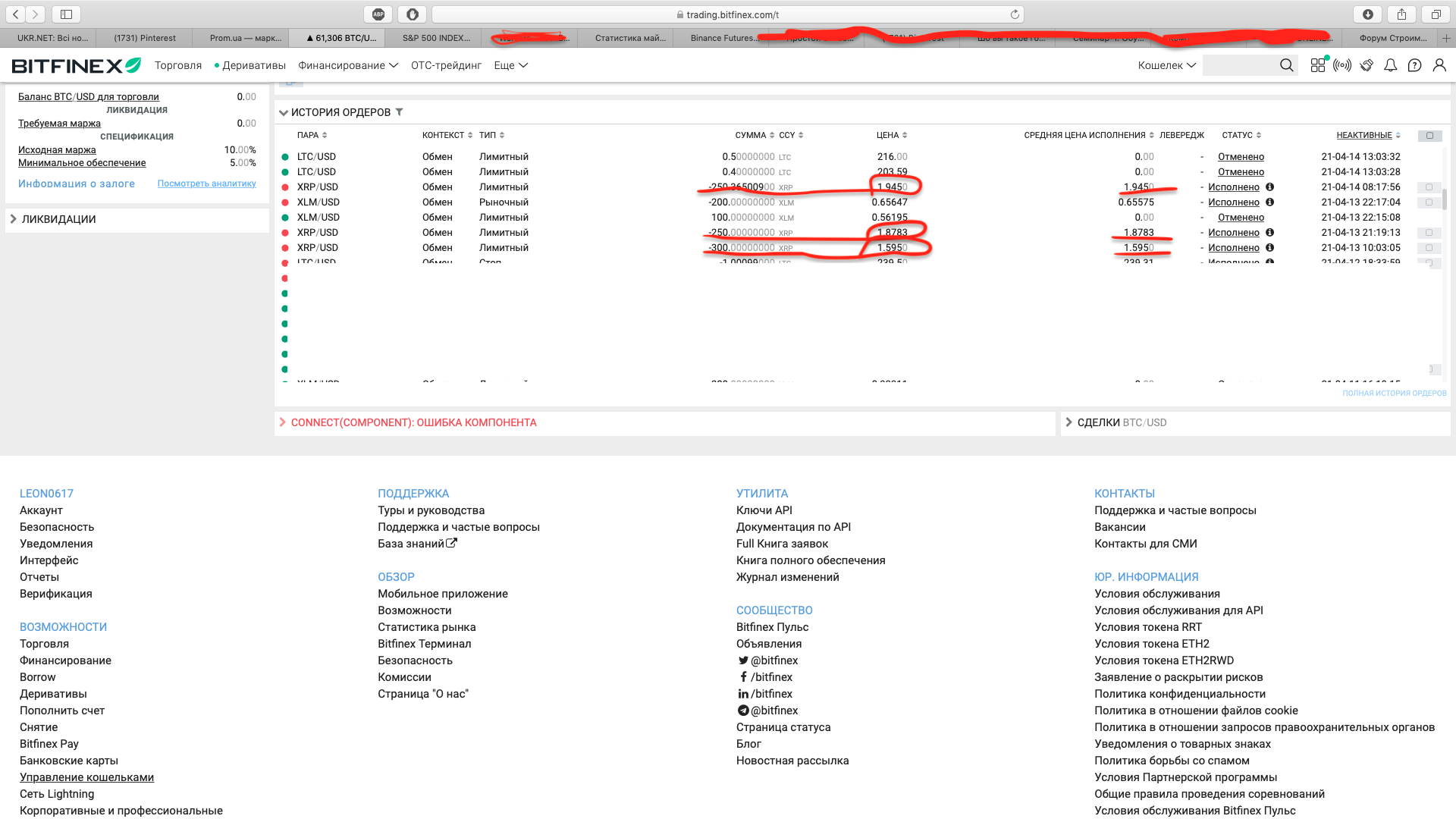The image size is (1456, 819).
Task: Click the order history filter funnel icon
Action: pos(399,112)
